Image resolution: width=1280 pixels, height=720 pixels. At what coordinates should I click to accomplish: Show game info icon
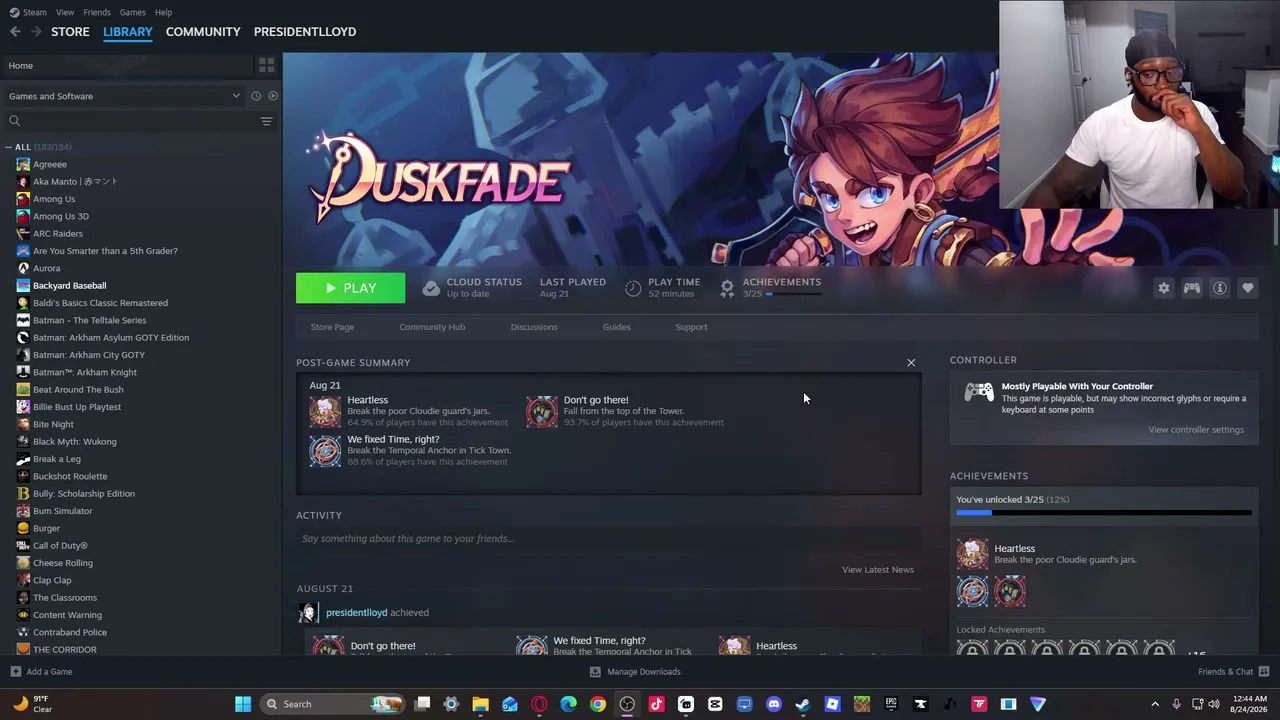click(x=1220, y=288)
